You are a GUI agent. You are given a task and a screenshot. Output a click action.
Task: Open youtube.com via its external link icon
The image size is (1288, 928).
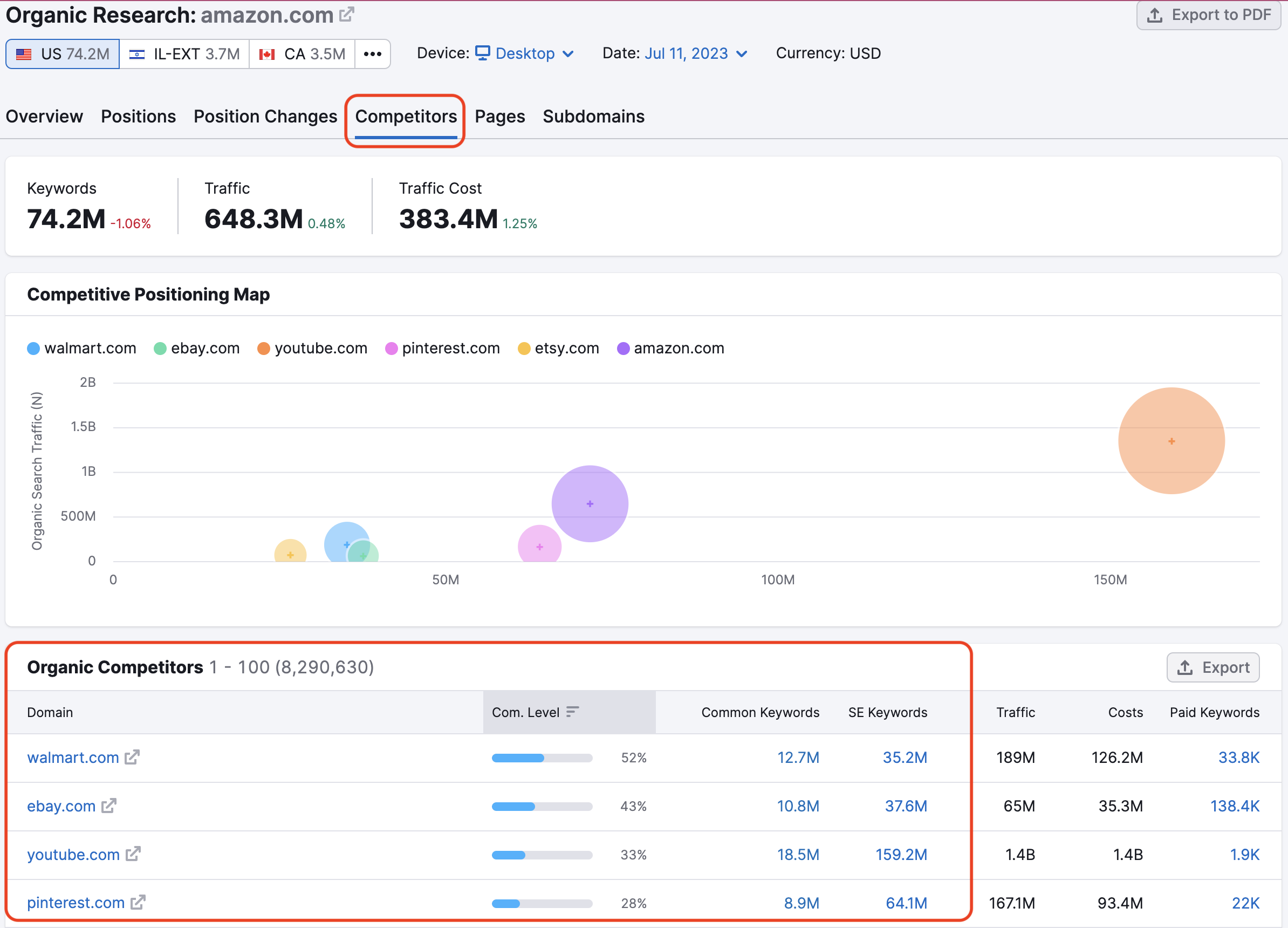coord(133,854)
